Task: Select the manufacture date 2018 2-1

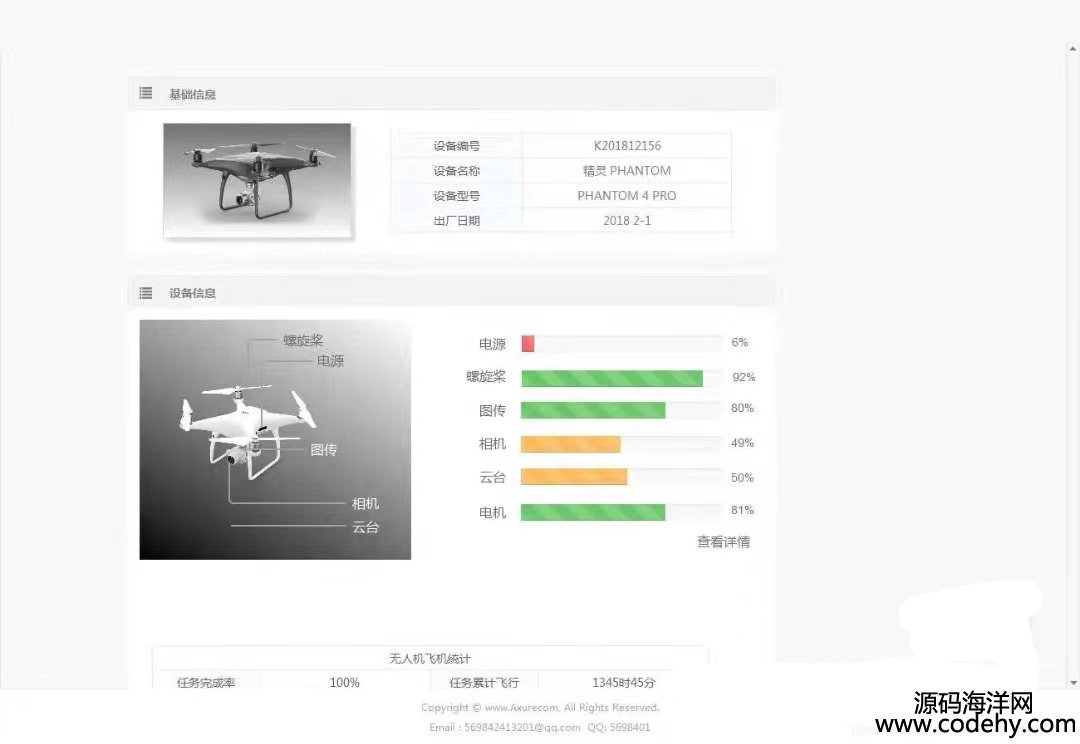Action: pos(627,220)
